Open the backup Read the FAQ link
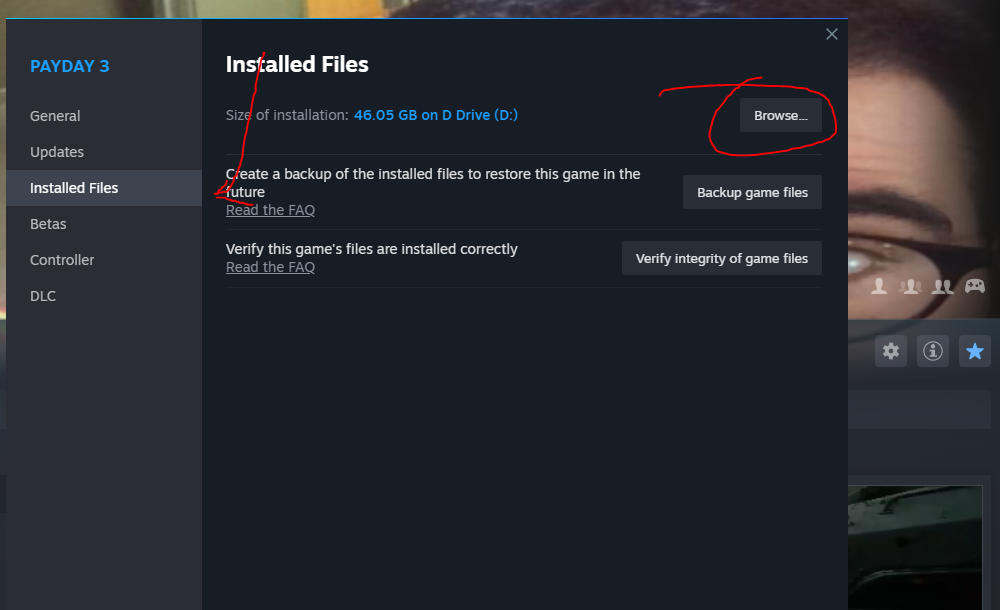Viewport: 1000px width, 610px height. (270, 210)
